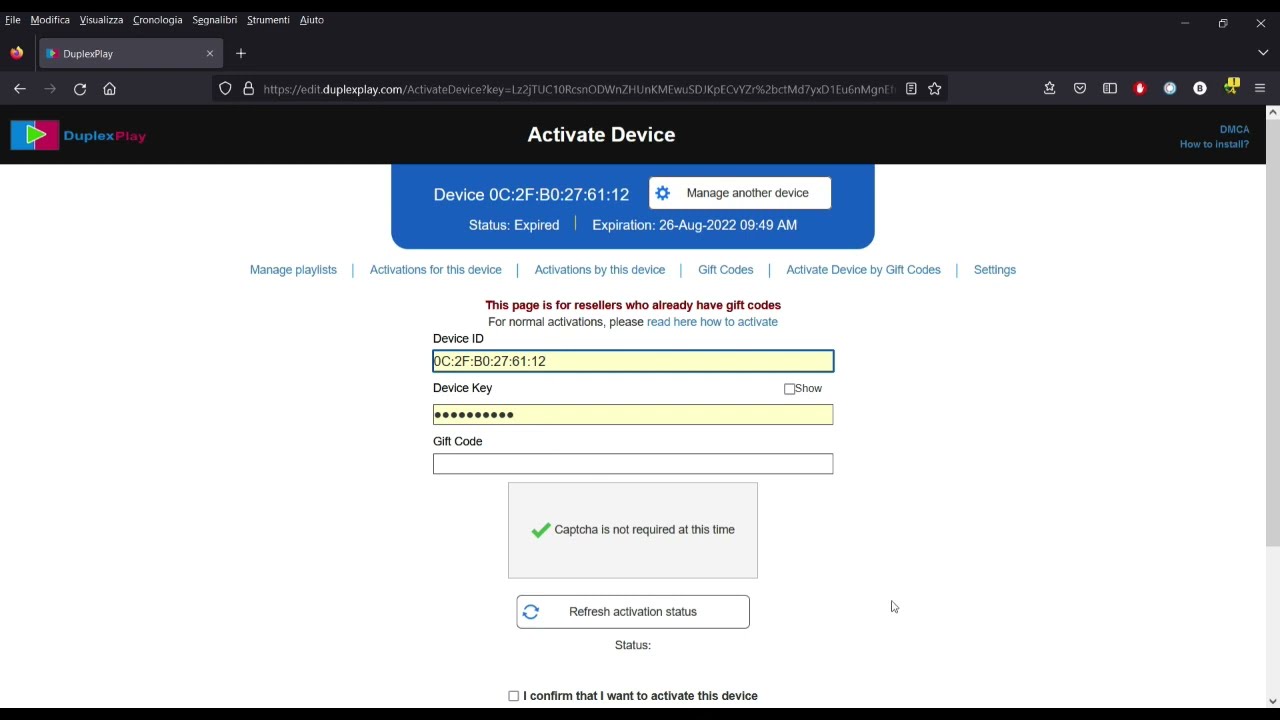This screenshot has width=1280, height=720.
Task: Click the green captcha checkmark
Action: [541, 530]
